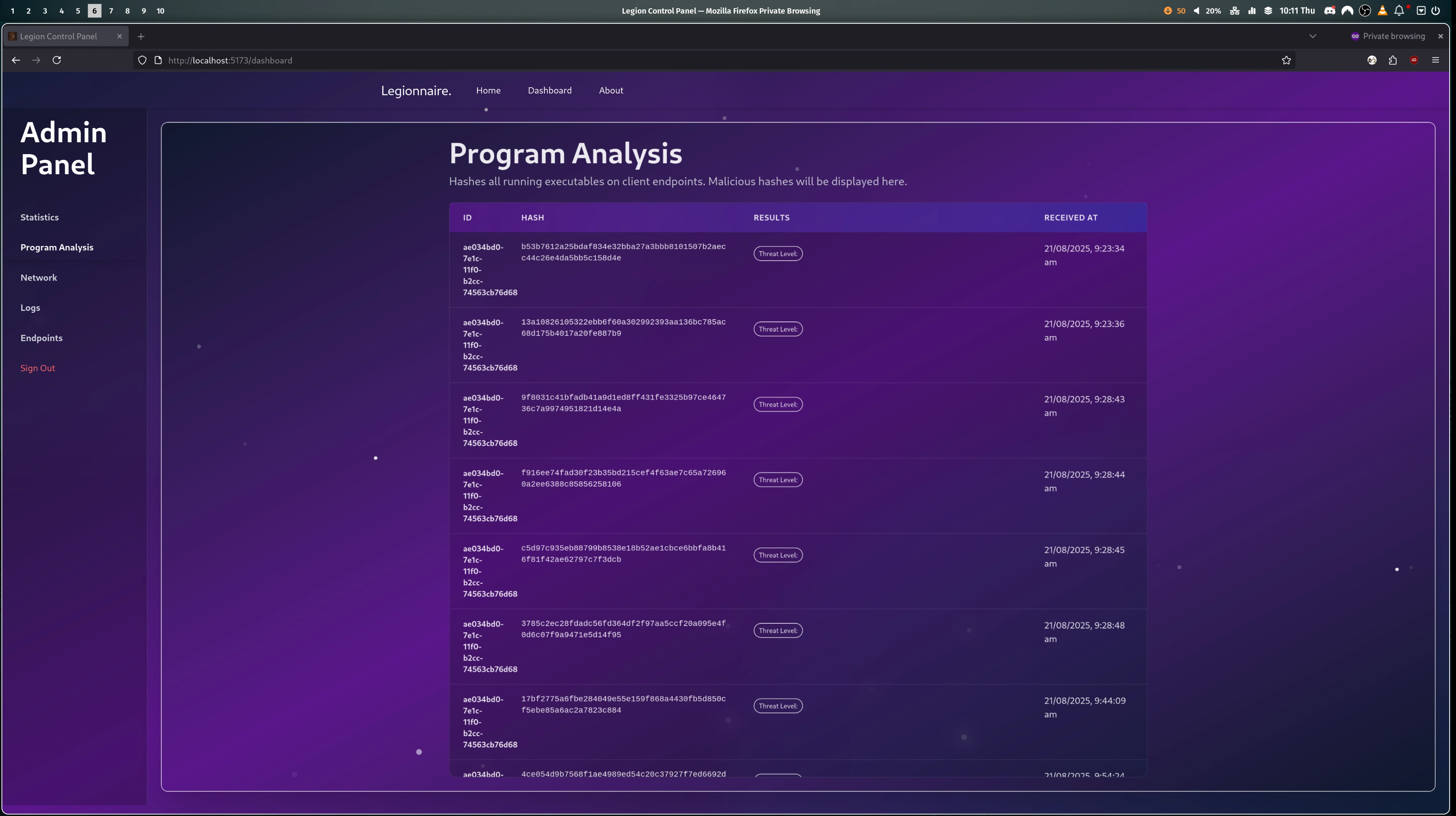Click the stacked layers icon in top bar
1456x816 pixels.
pos(1269,11)
